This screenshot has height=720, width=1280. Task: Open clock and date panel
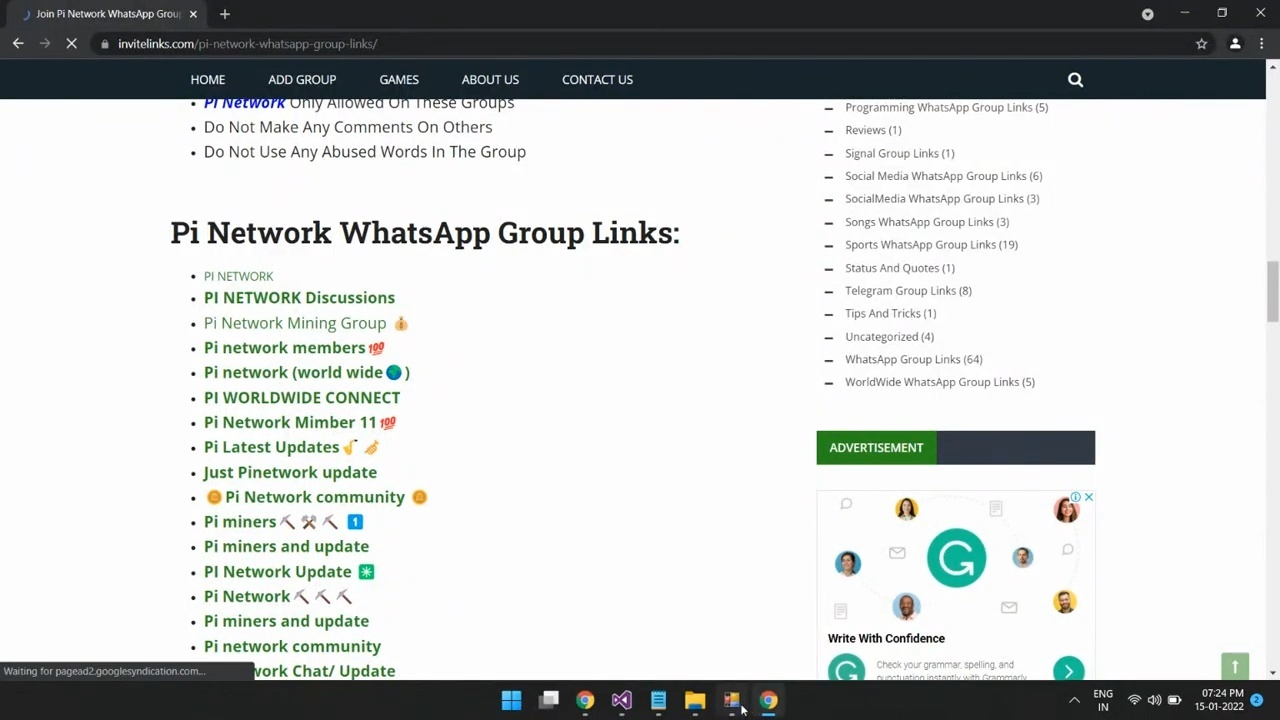1222,700
